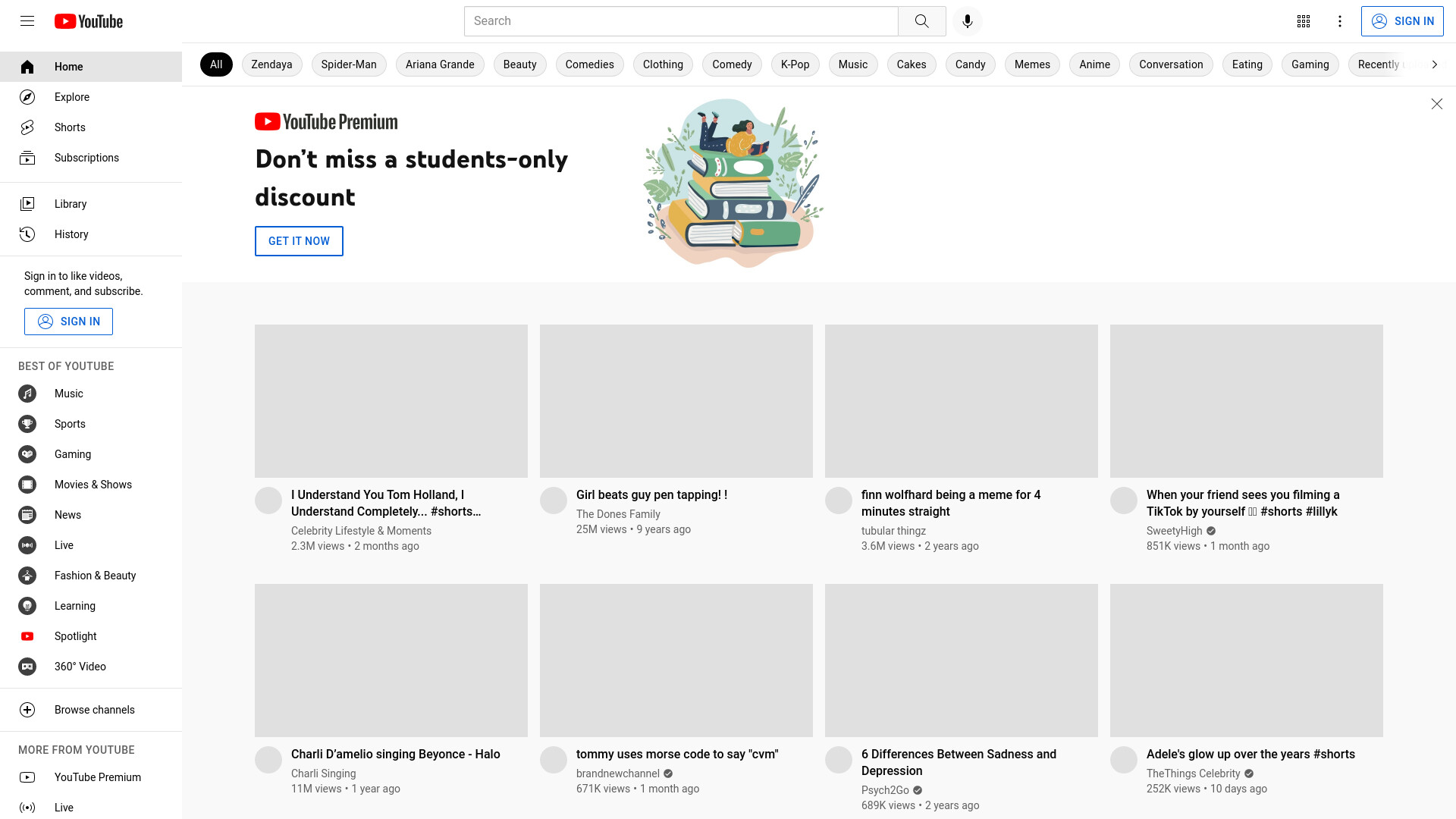
Task: Open 'Adele's glow up over the years' title
Action: point(1250,755)
